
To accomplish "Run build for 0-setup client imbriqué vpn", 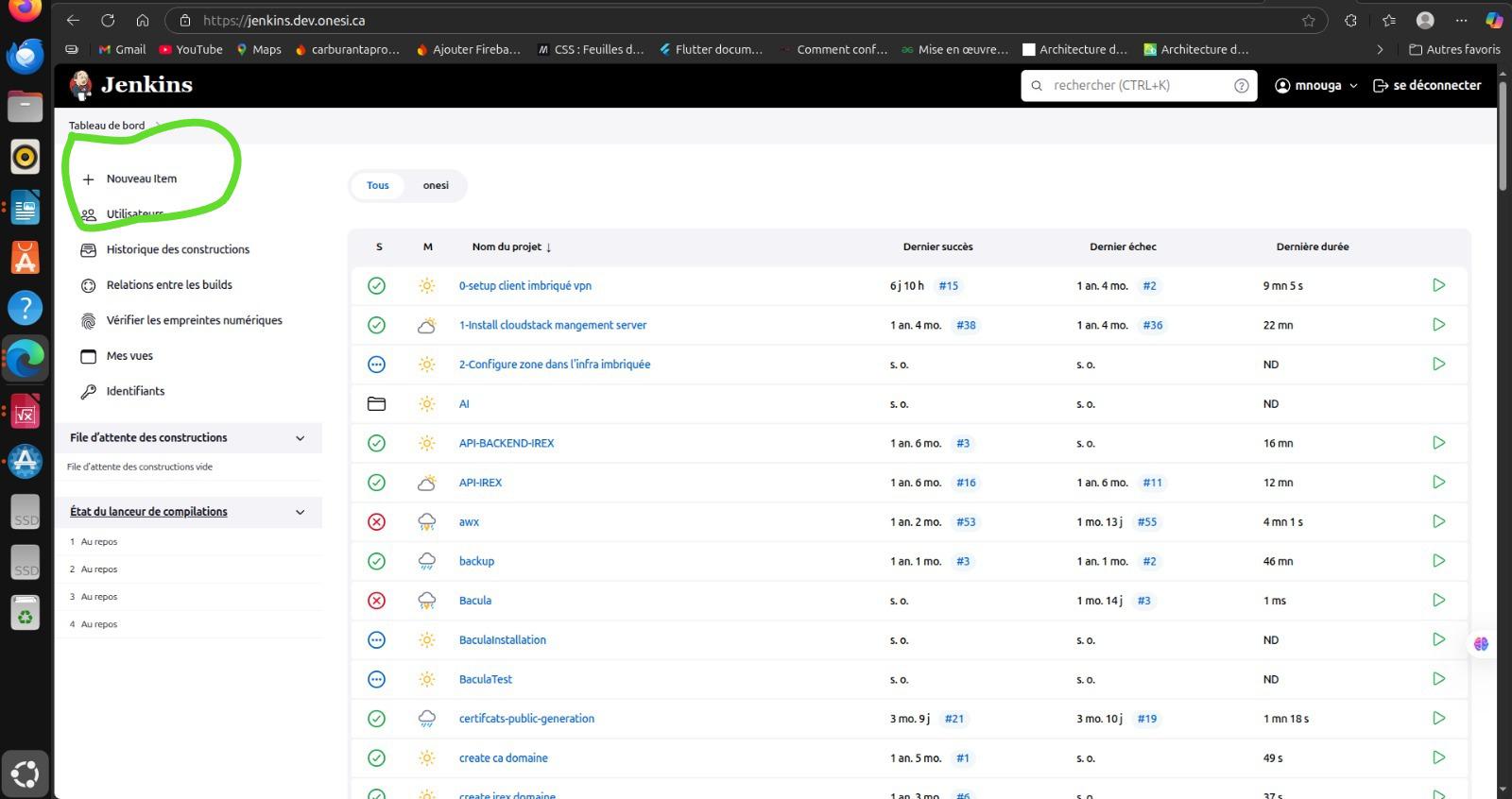I will (1438, 285).
